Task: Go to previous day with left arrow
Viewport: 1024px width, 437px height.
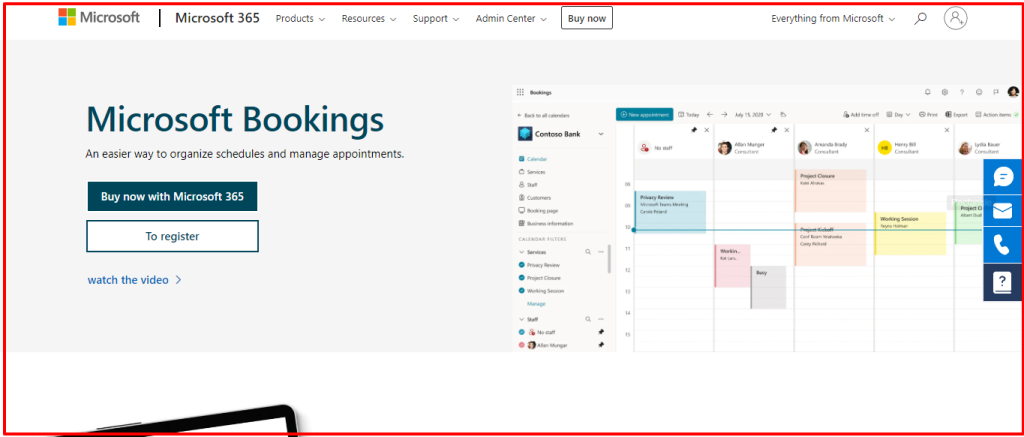Action: [x=710, y=114]
